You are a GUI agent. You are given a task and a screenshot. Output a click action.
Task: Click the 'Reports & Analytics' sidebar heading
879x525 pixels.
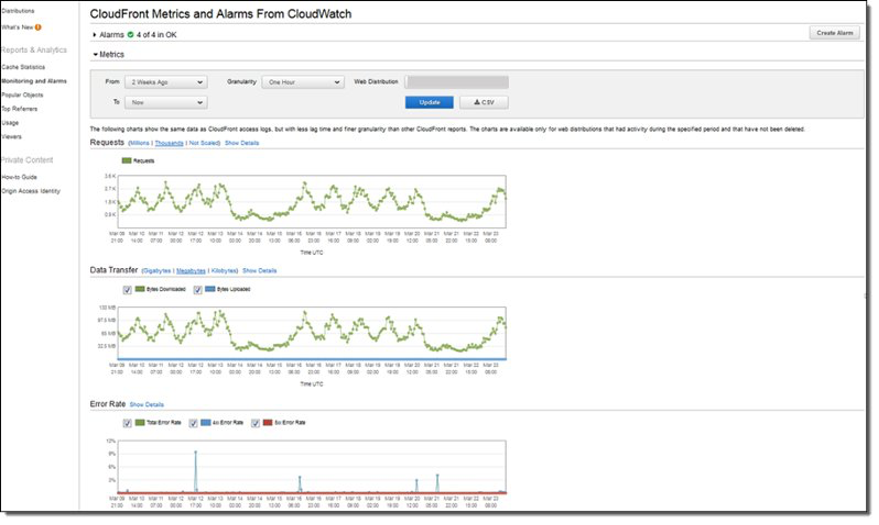[34, 50]
